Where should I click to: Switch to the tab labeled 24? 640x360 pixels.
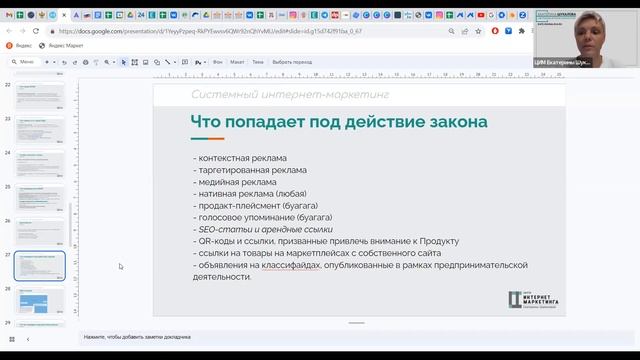click(141, 15)
